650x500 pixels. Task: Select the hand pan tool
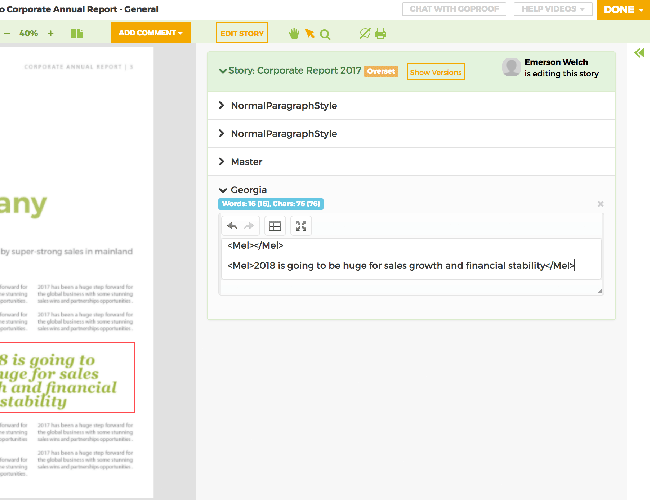coord(294,33)
